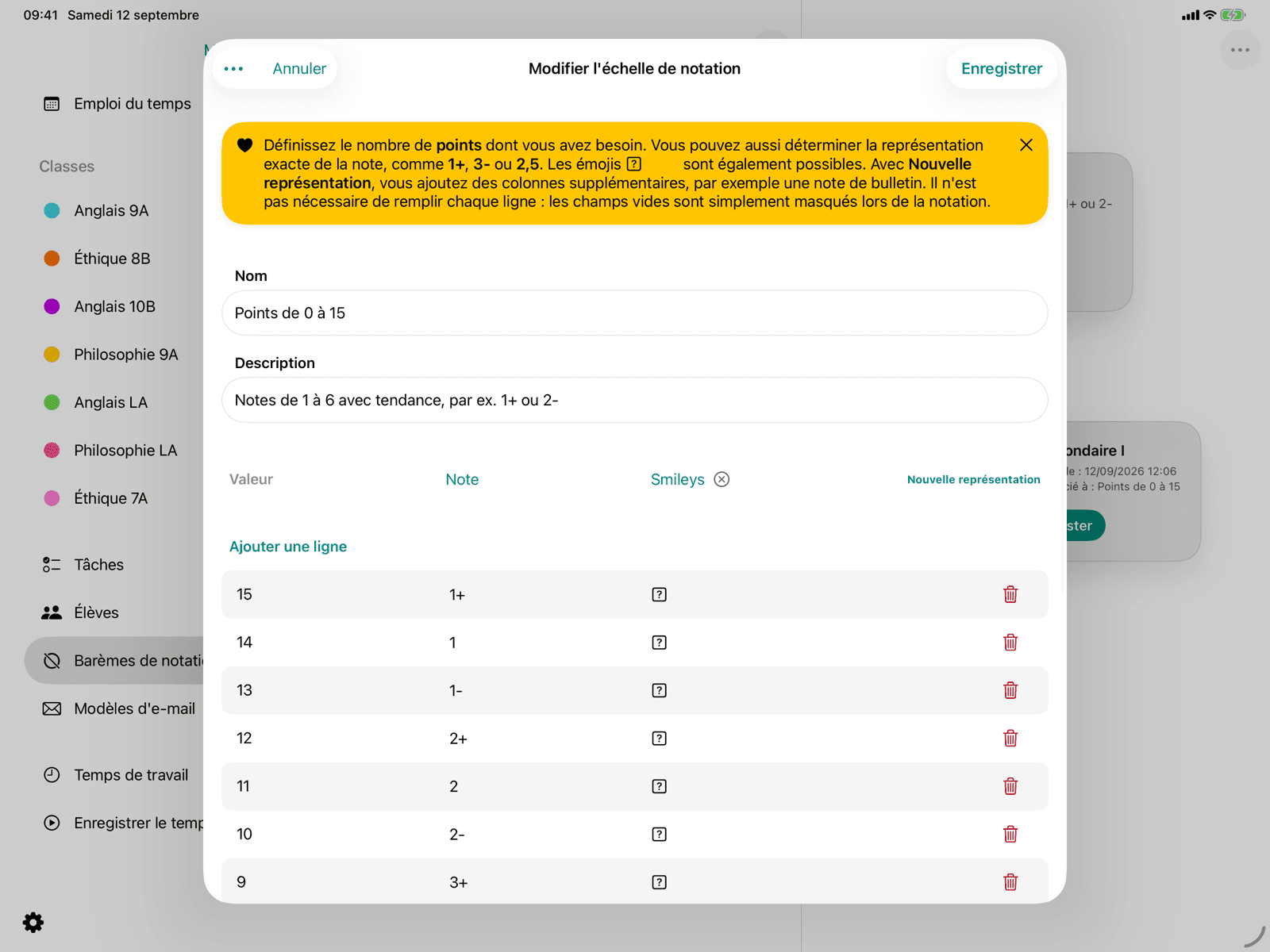Select the Smileys column header
This screenshot has height=952, width=1270.
tap(677, 479)
